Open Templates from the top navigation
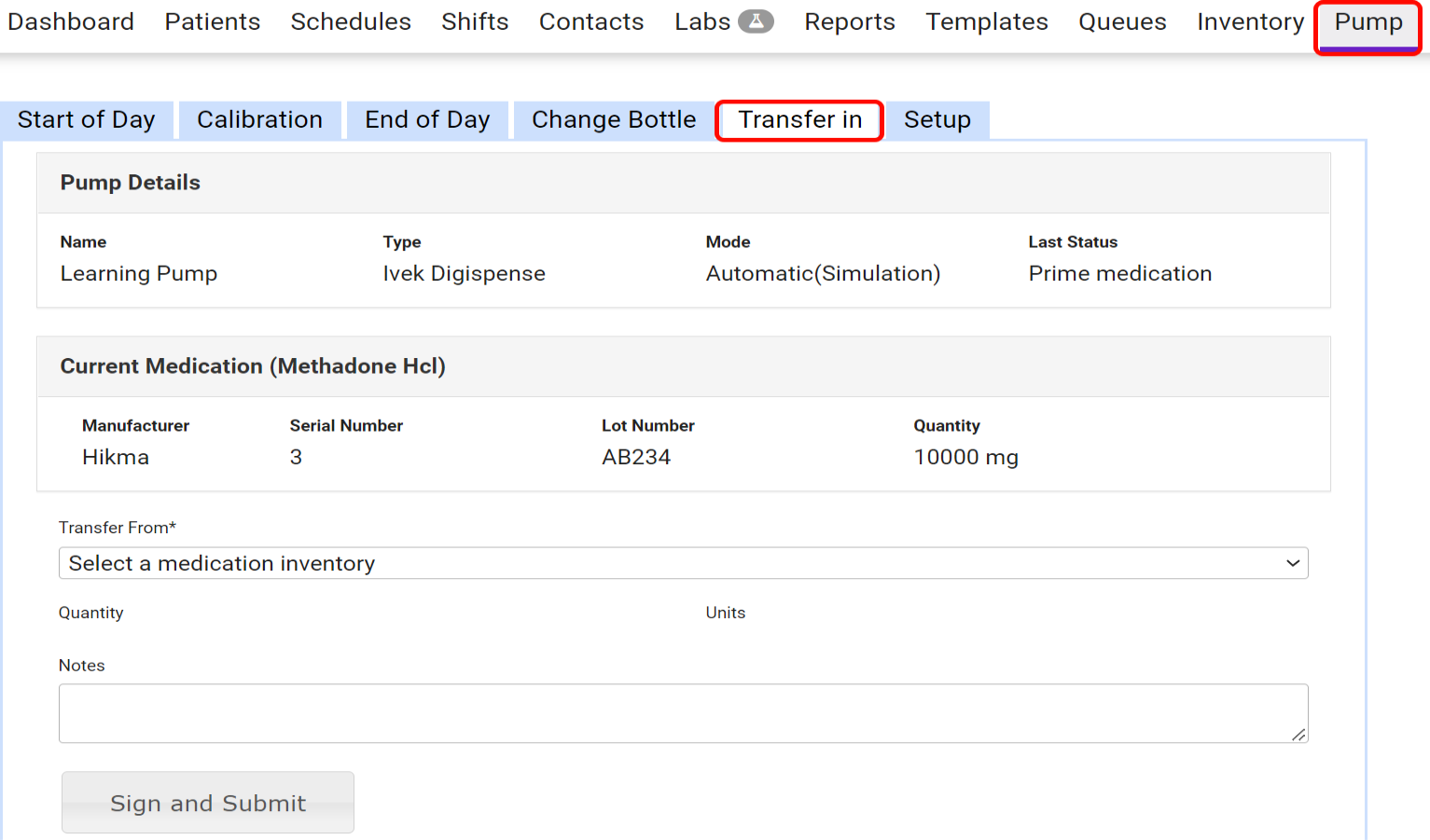1430x840 pixels. tap(986, 21)
